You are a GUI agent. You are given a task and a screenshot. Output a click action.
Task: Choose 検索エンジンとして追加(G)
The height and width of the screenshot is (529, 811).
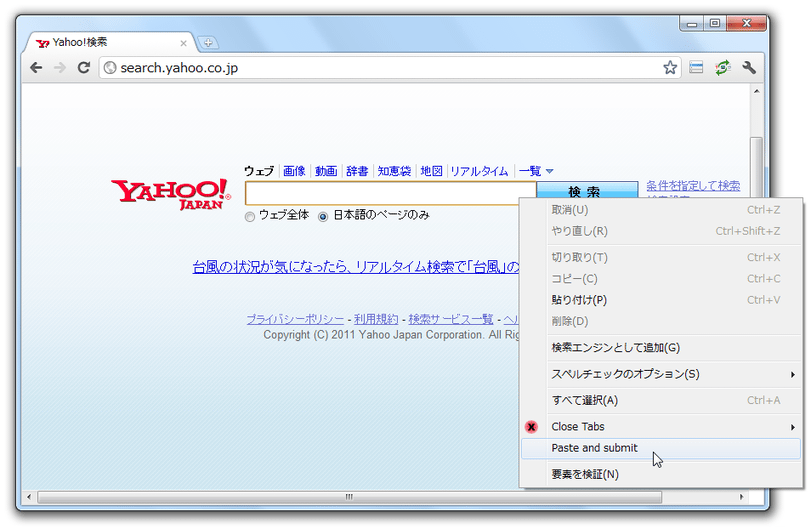pyautogui.click(x=660, y=347)
